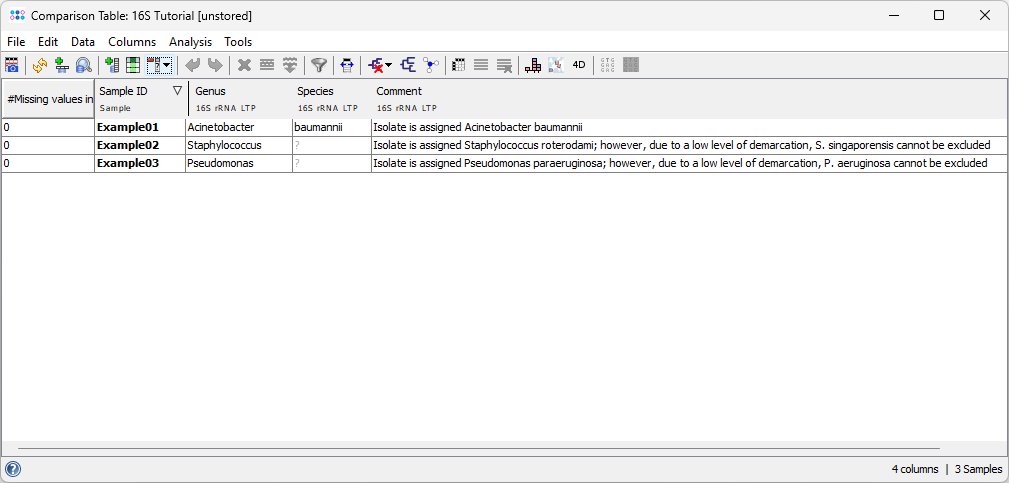Image resolution: width=1009 pixels, height=483 pixels.
Task: Click the save snapshot icon in toolbar
Action: 12,65
